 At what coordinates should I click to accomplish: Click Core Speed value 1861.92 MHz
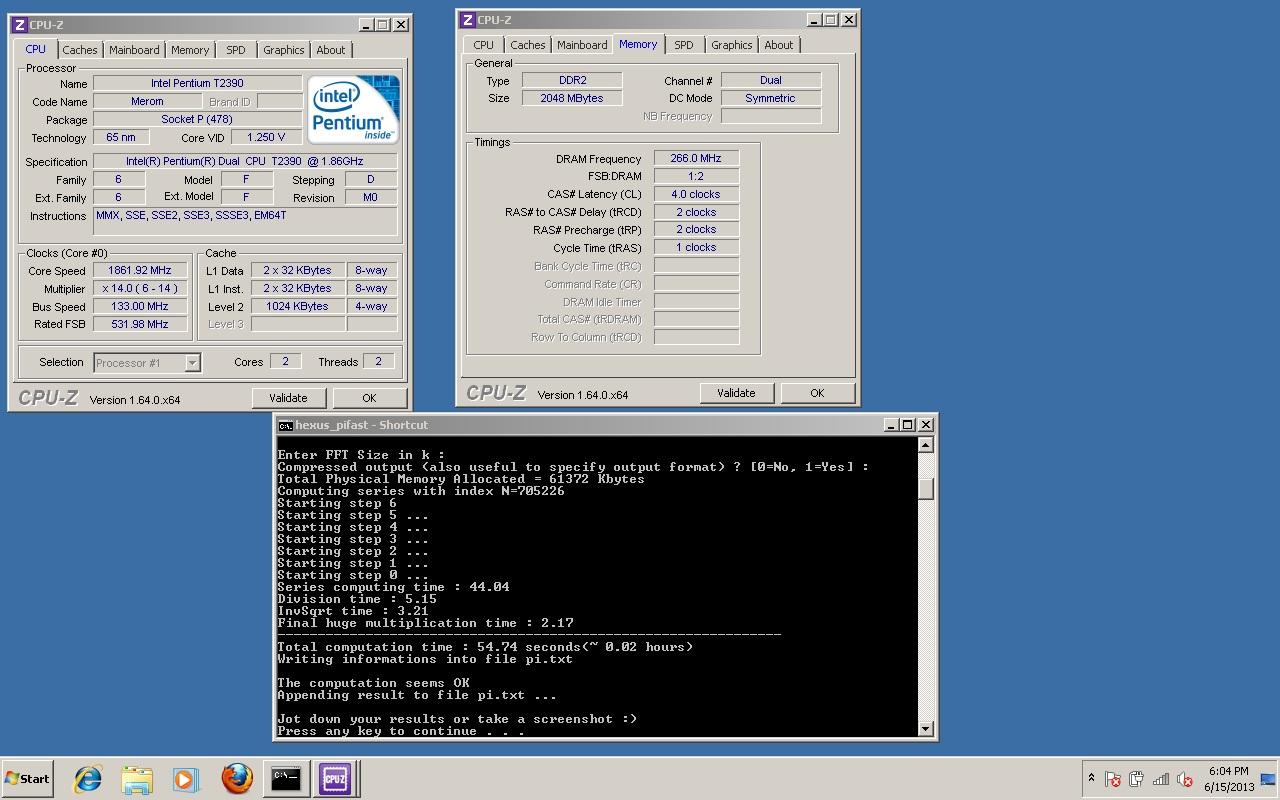(139, 270)
